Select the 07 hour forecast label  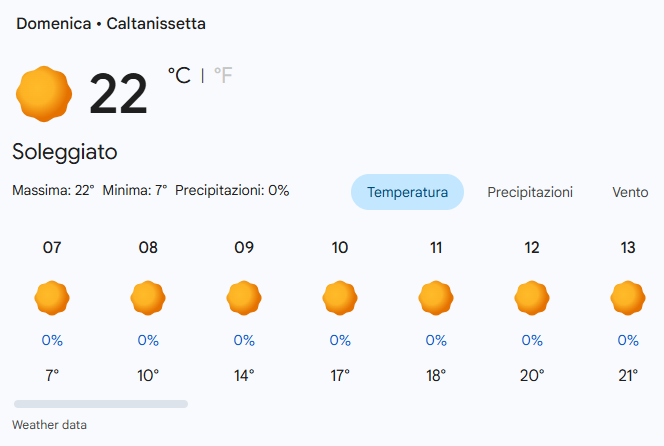pyautogui.click(x=52, y=248)
